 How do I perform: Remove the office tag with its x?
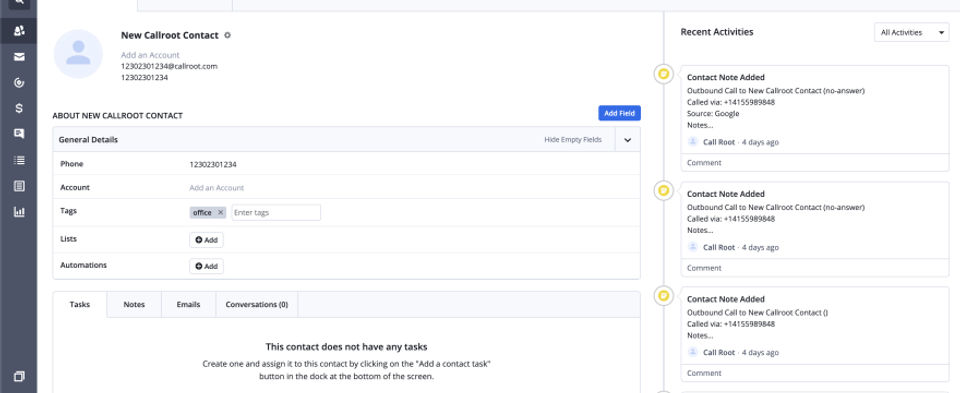coord(220,213)
